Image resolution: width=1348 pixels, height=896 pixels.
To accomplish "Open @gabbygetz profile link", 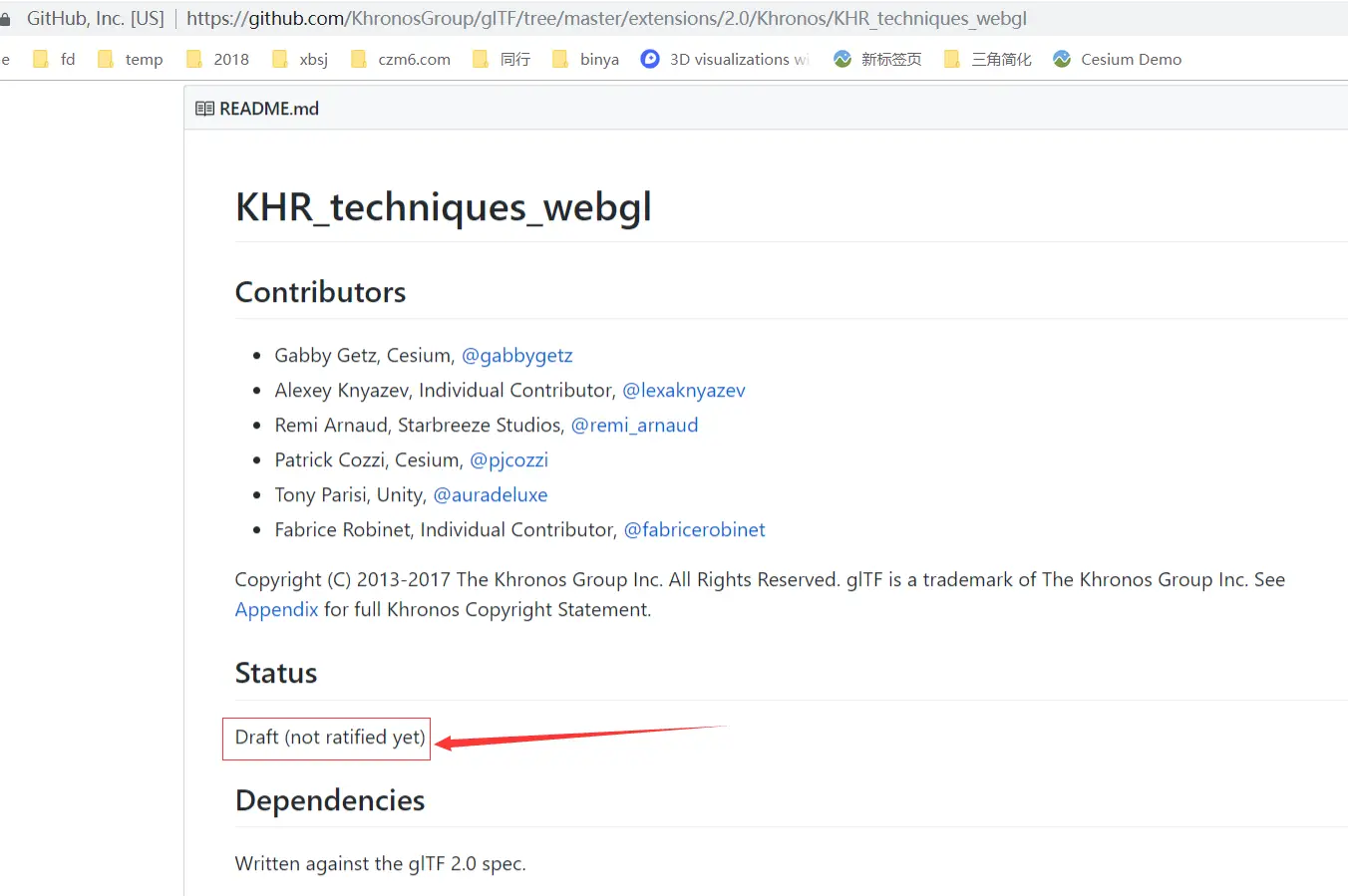I will coord(517,356).
